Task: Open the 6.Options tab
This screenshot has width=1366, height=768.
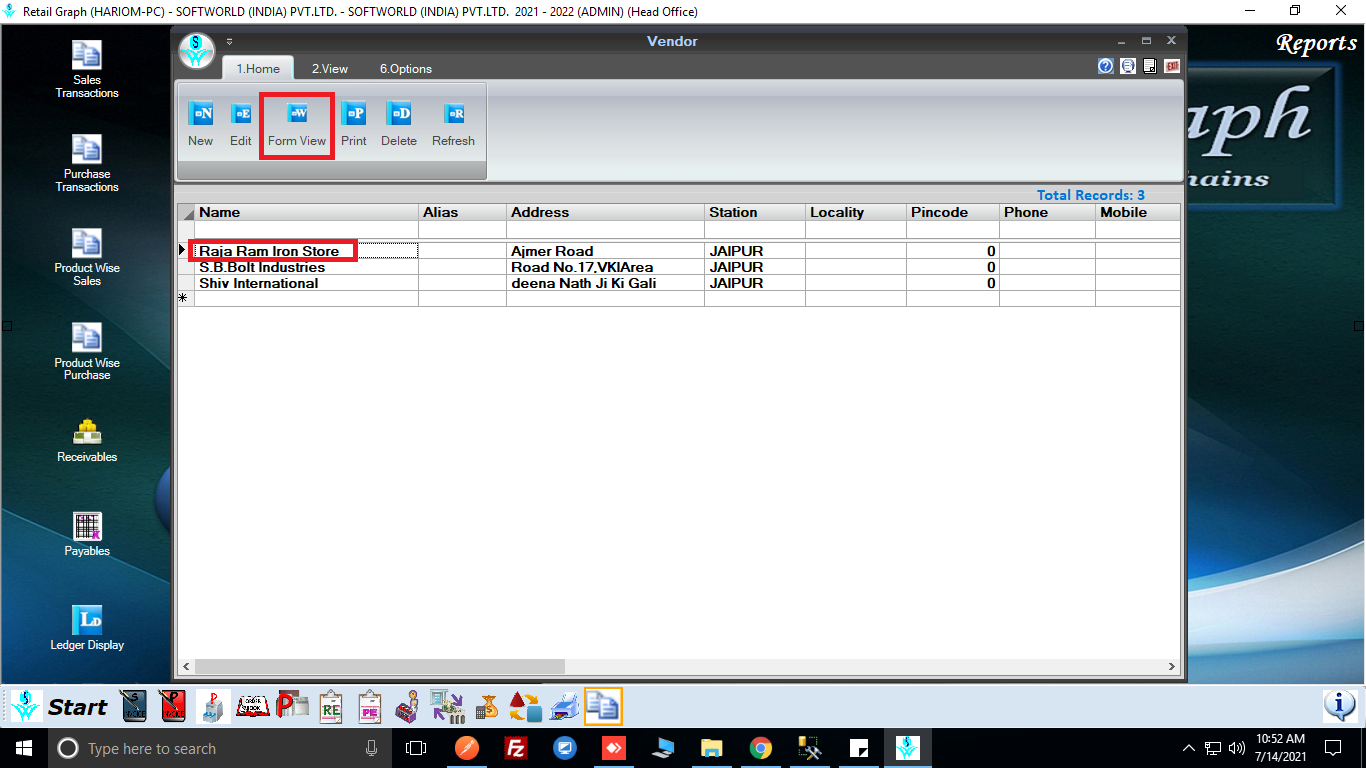Action: [405, 69]
